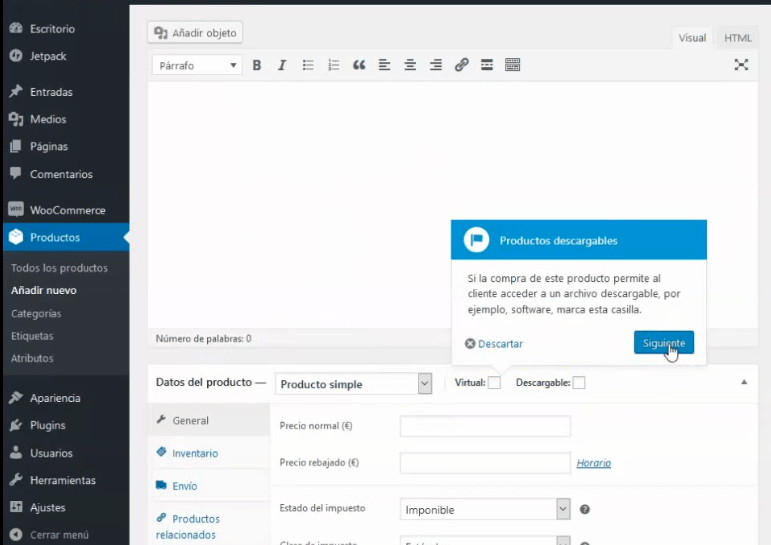
Task: Toggle the toolbar kitchen sink icon
Action: point(512,65)
